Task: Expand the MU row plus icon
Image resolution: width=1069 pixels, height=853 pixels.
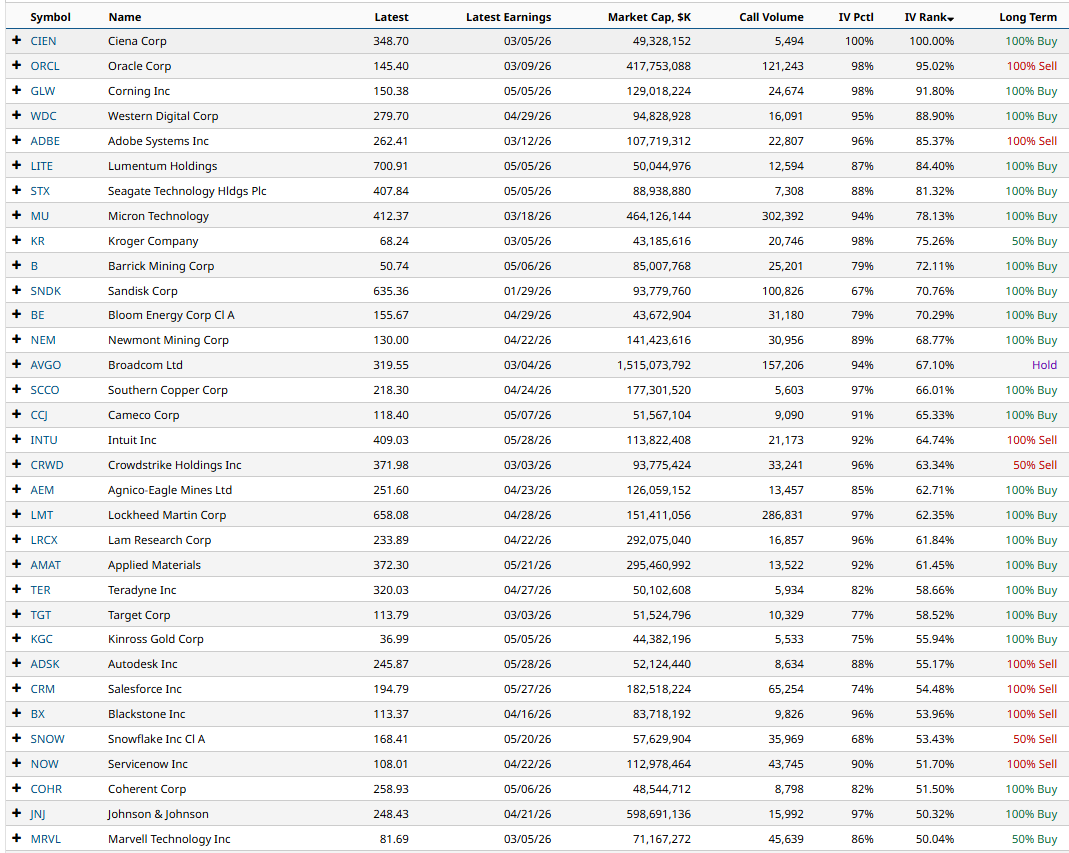Action: click(17, 215)
